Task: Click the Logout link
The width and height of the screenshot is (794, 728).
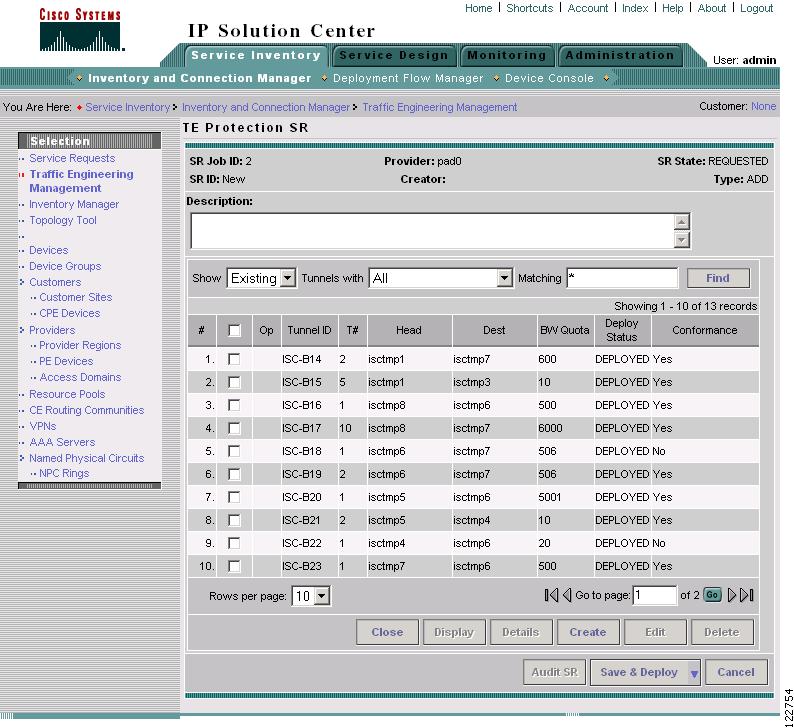Action: [x=757, y=8]
